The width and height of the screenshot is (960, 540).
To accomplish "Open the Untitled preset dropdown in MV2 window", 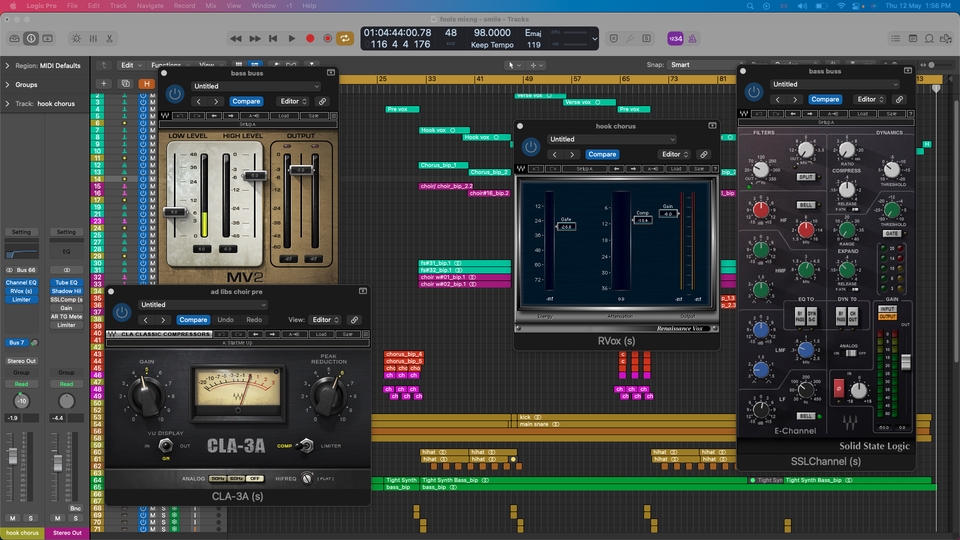I will click(256, 86).
